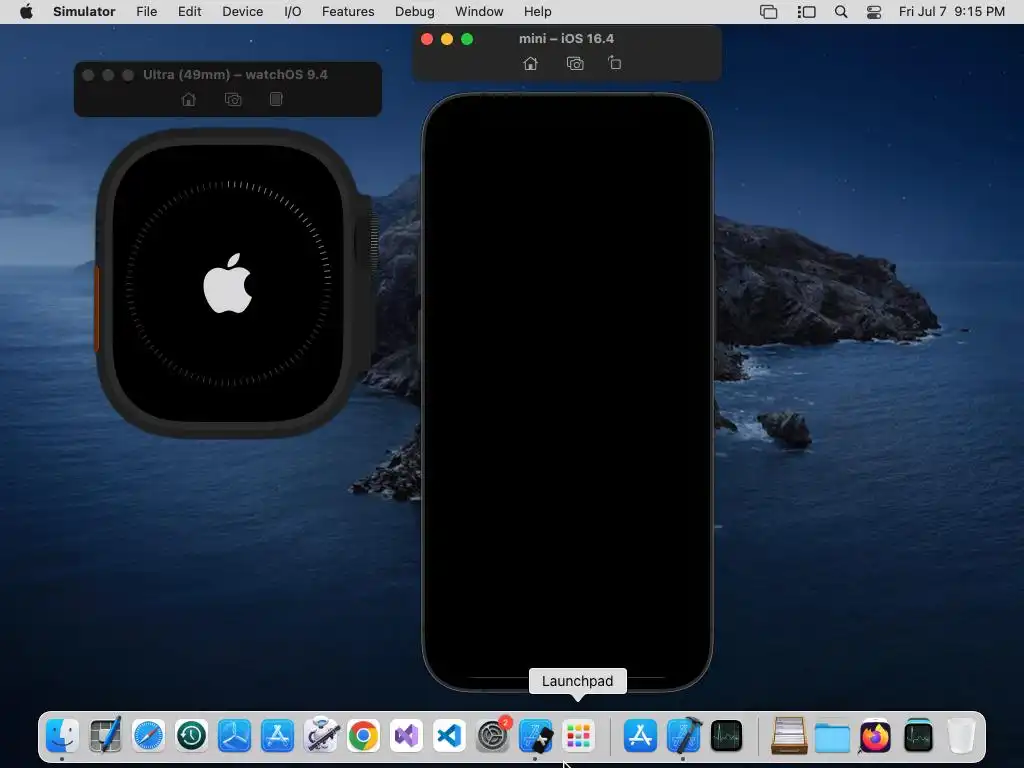Click the Simulator icon in the Dock
Screen dimensions: 1024x768
(x=536, y=736)
